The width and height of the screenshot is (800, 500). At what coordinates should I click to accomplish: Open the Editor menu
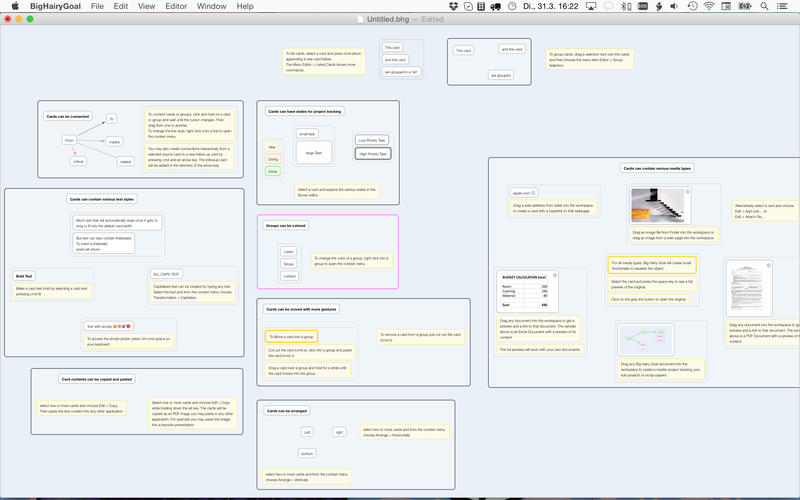176,6
